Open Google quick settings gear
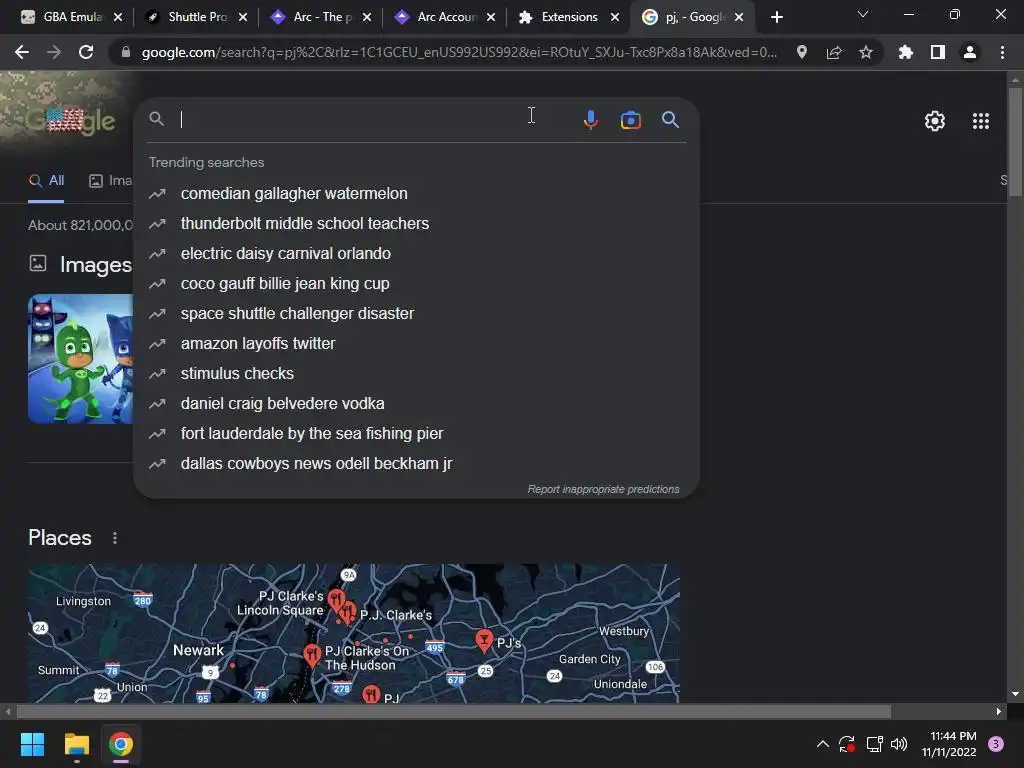This screenshot has width=1024, height=768. coord(935,121)
